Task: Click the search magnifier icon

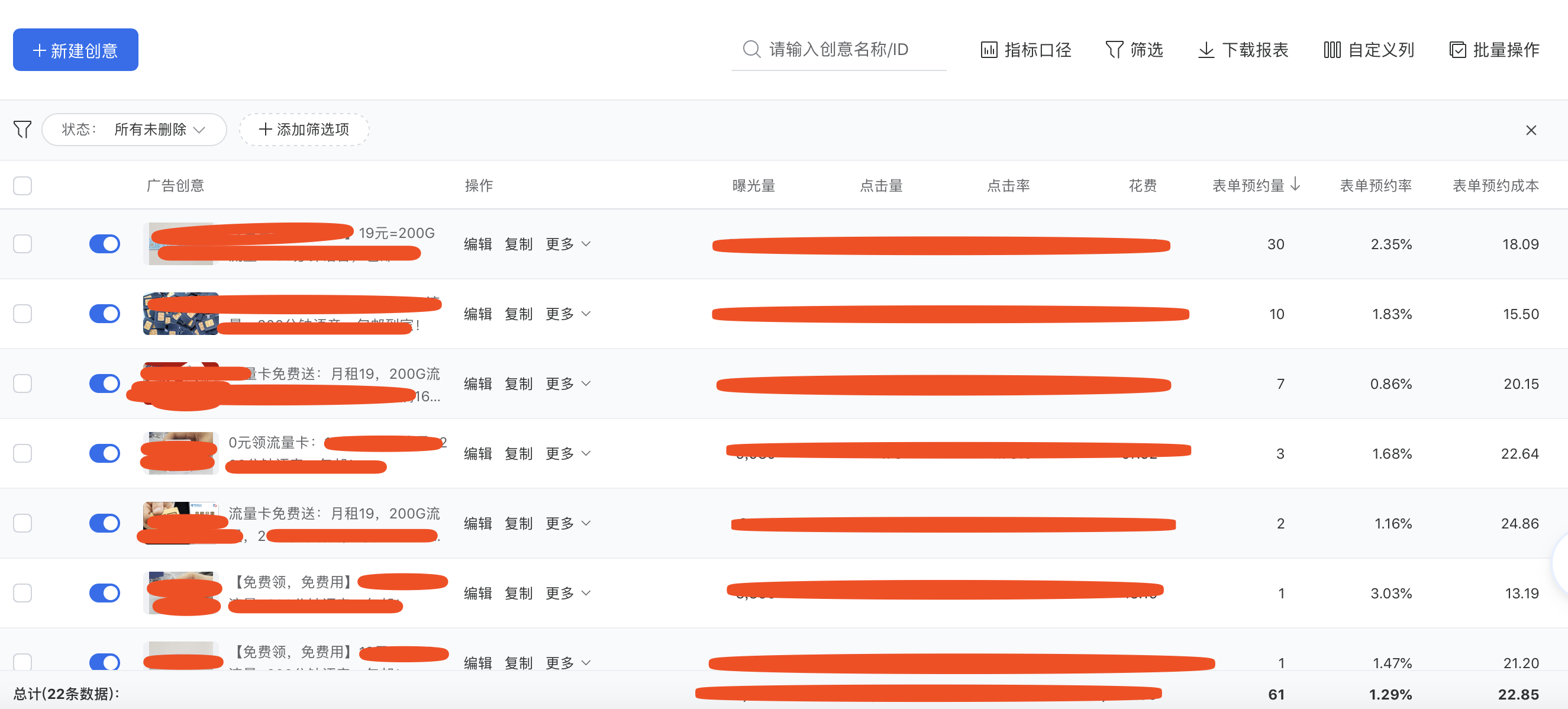Action: pyautogui.click(x=751, y=49)
